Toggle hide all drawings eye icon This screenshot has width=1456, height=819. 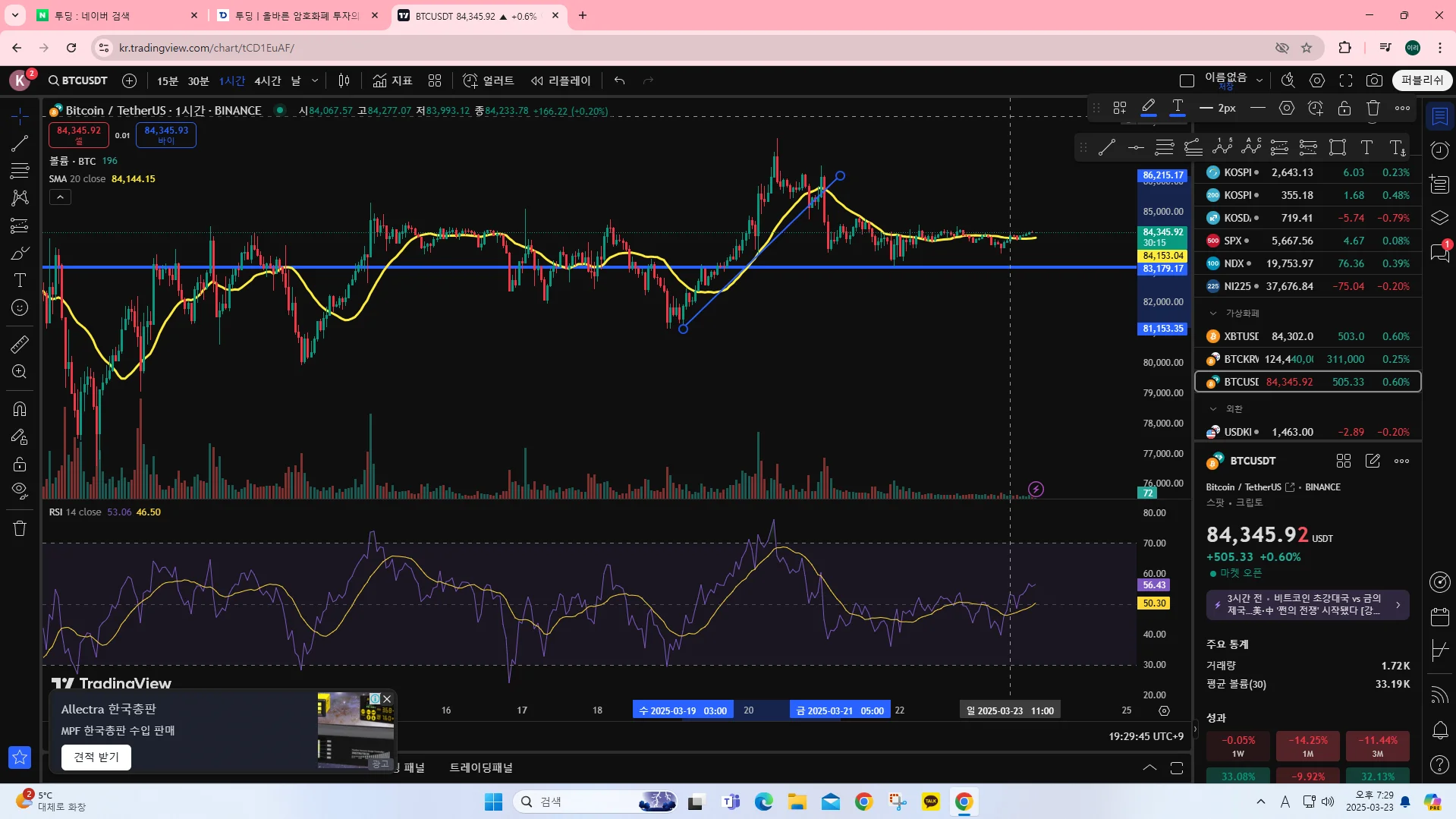(20, 490)
